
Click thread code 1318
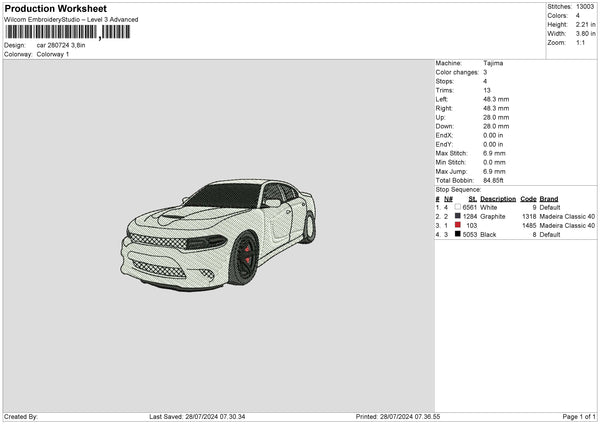529,217
